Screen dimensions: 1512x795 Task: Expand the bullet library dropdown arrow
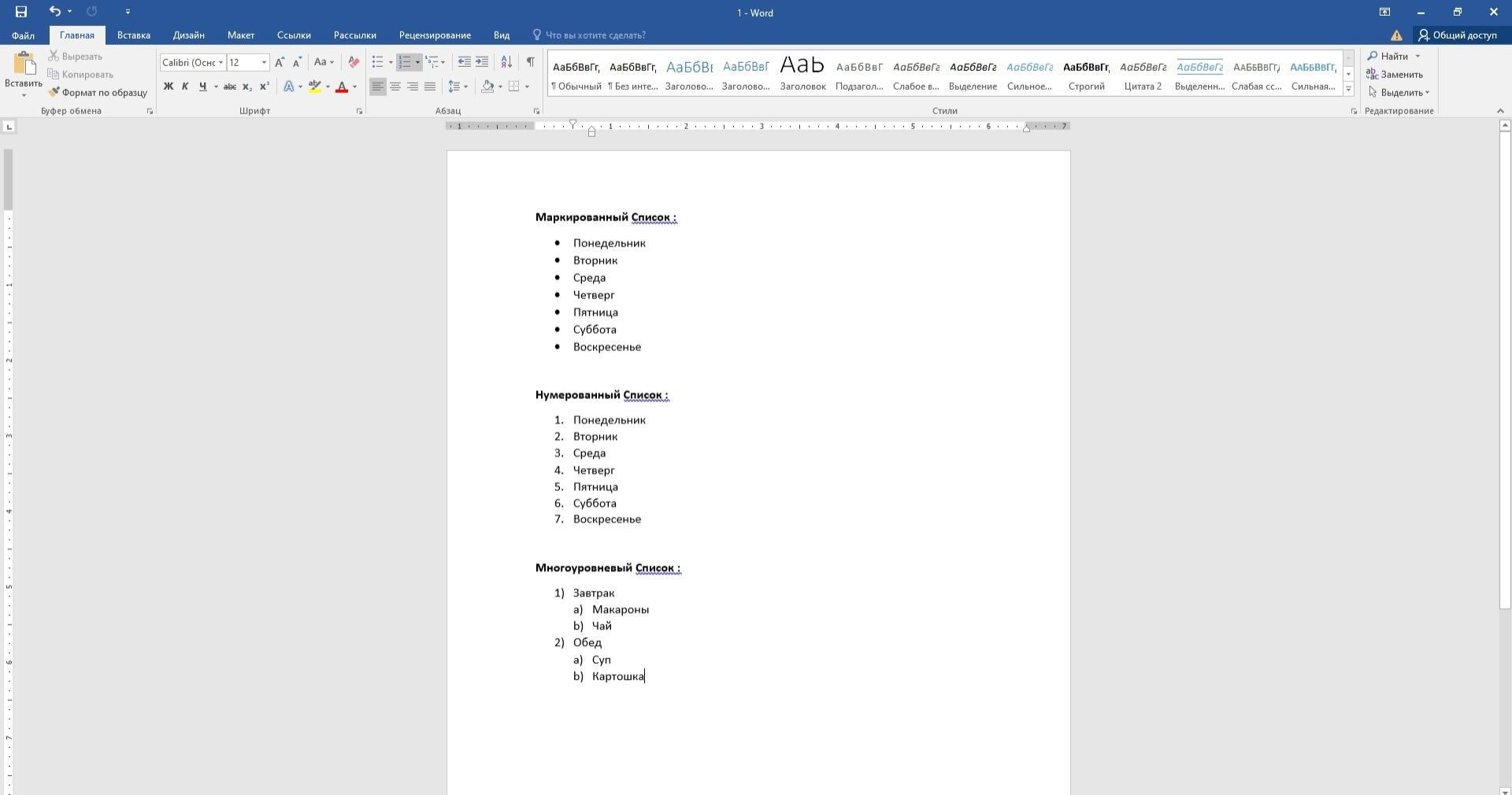pyautogui.click(x=391, y=62)
